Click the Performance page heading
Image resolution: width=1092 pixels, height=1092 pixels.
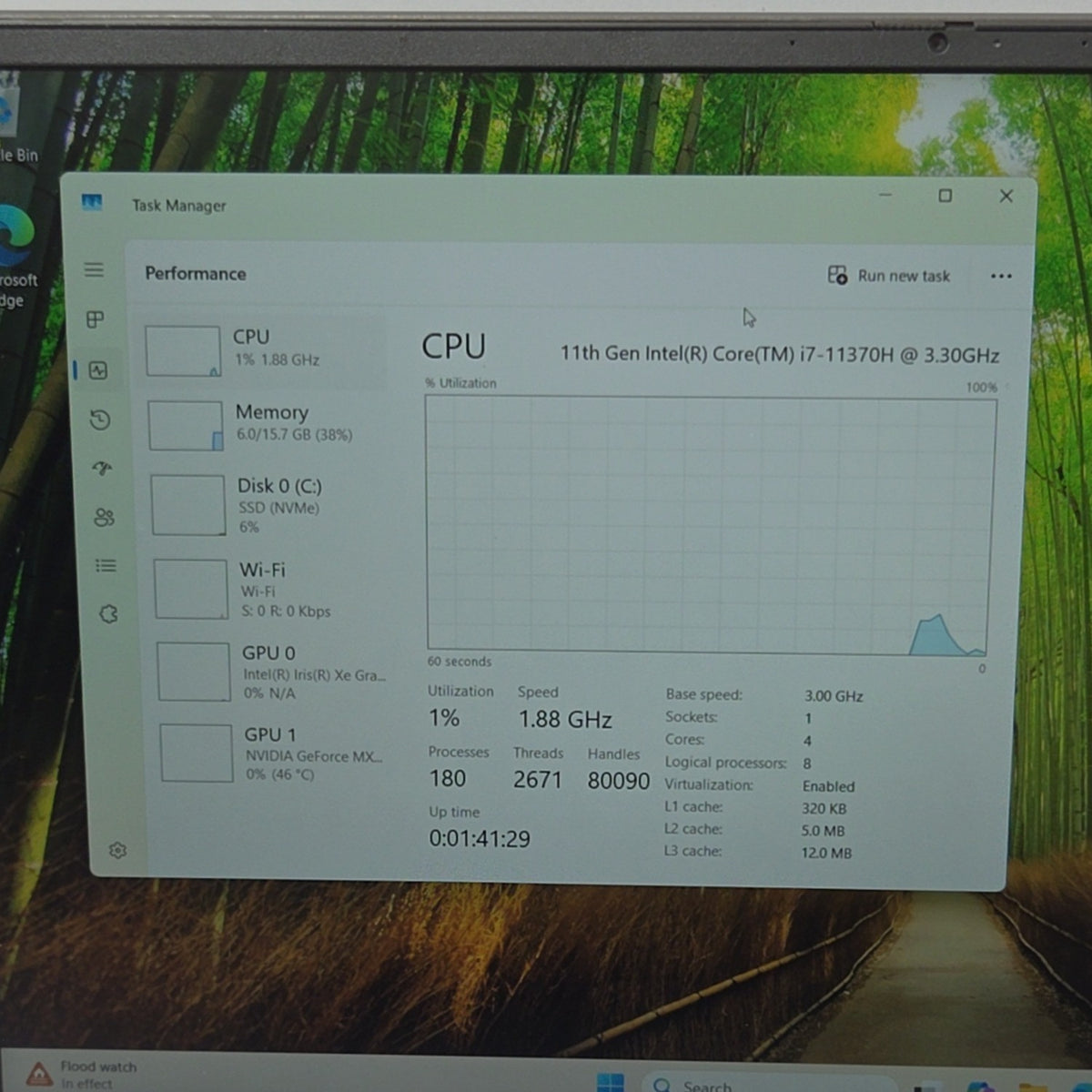point(196,274)
